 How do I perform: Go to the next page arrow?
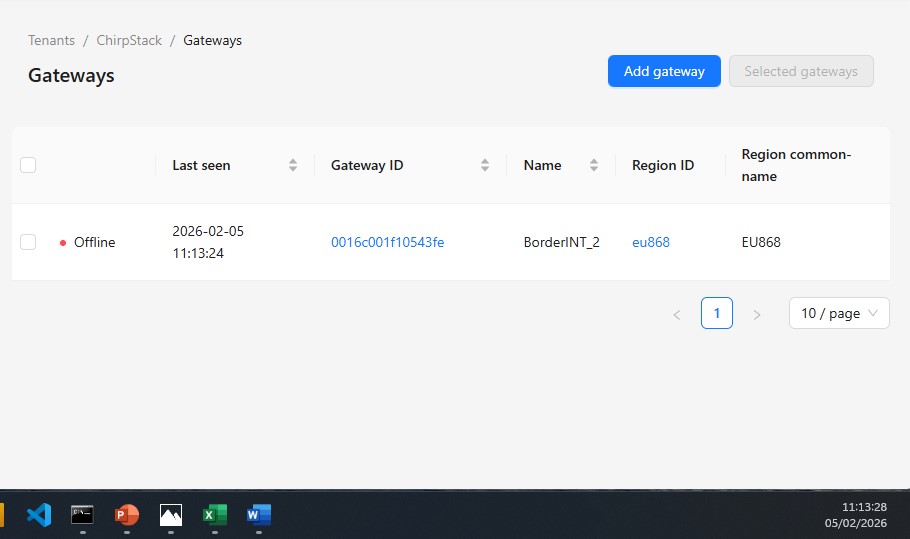[x=757, y=314]
